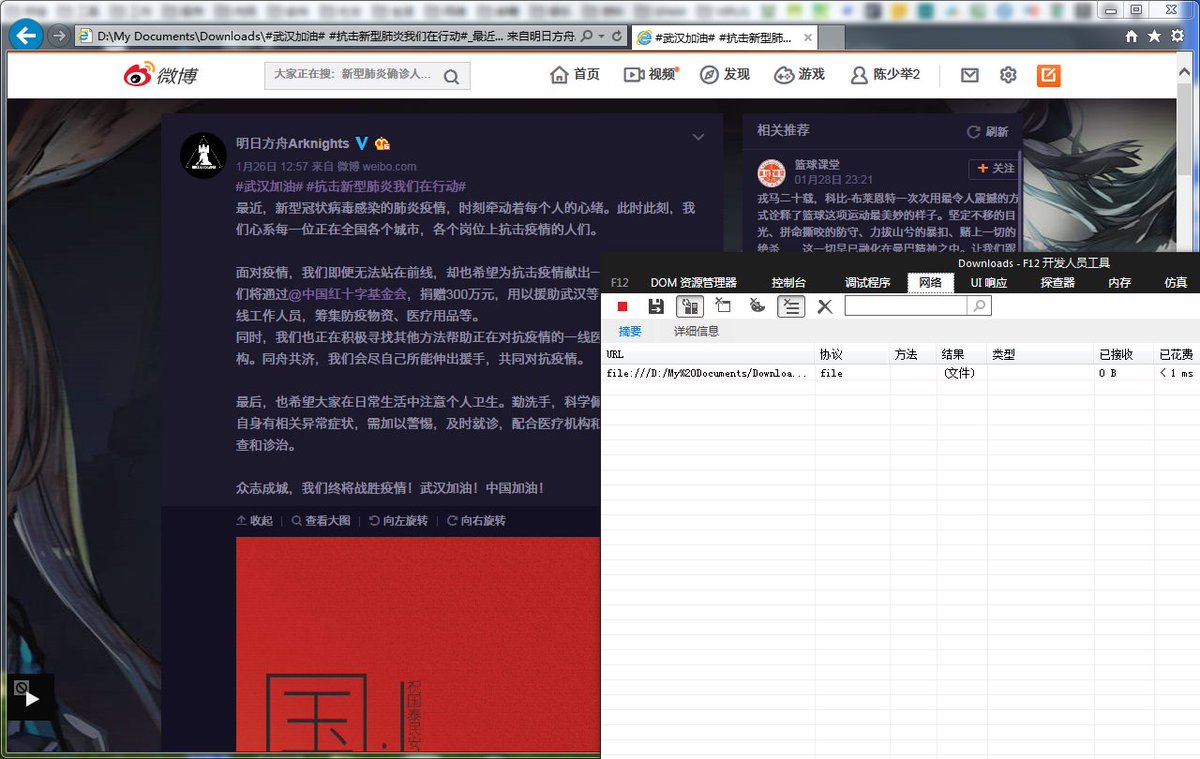
Task: Collapse the image with 收起
Action: coord(254,521)
